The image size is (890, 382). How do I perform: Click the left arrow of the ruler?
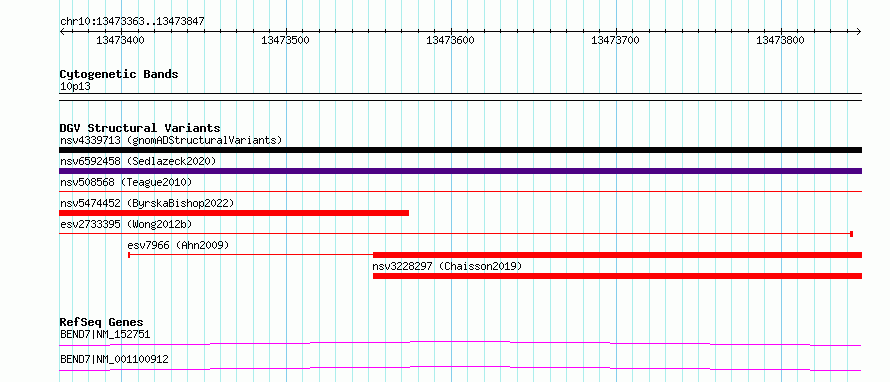coord(62,31)
